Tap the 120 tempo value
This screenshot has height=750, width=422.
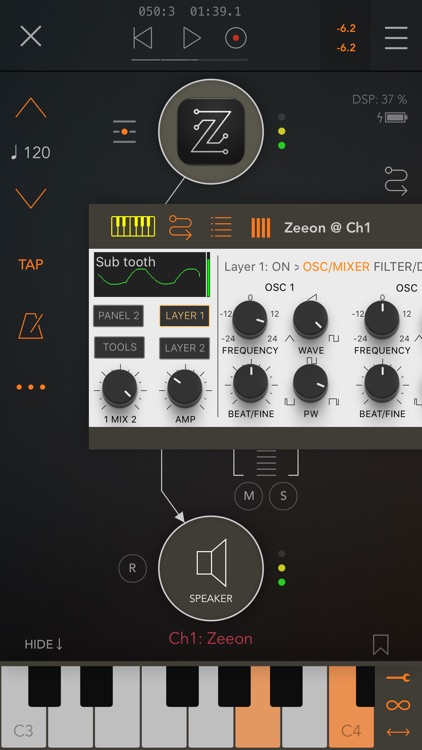(x=31, y=153)
